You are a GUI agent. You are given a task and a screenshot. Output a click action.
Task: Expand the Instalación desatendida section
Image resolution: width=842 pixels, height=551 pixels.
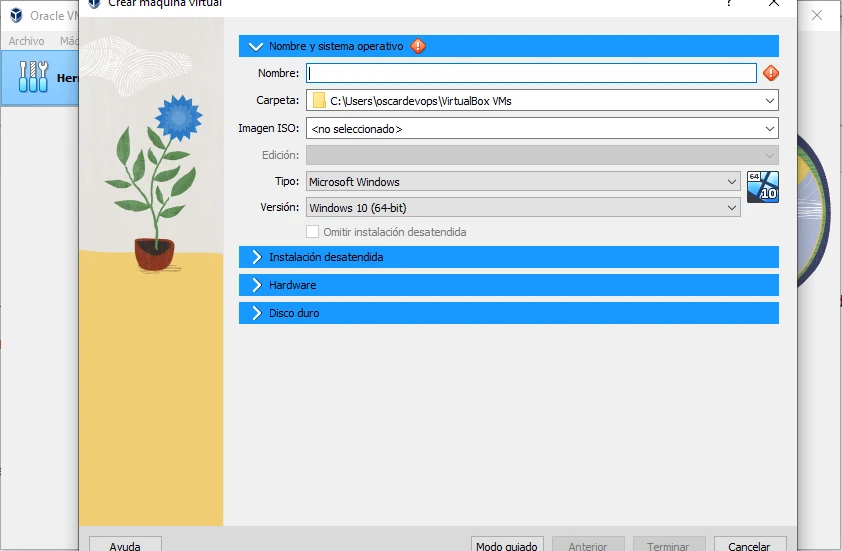point(509,257)
